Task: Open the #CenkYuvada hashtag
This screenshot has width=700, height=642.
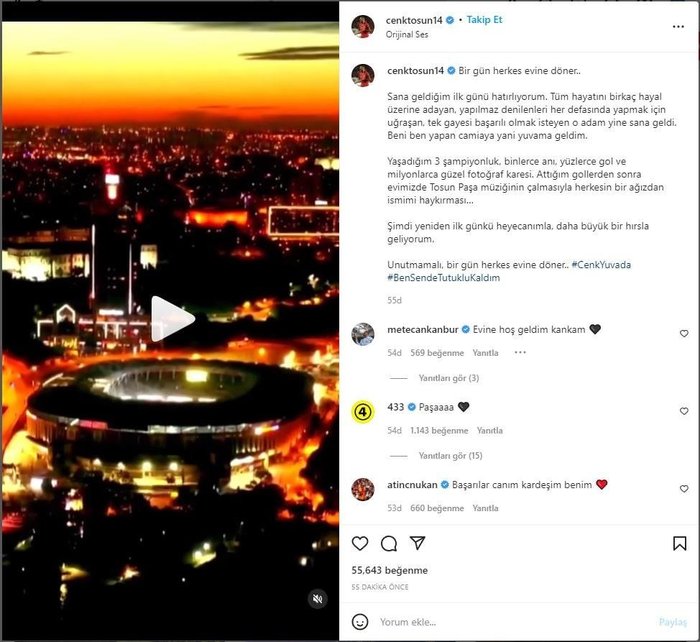Action: click(601, 265)
